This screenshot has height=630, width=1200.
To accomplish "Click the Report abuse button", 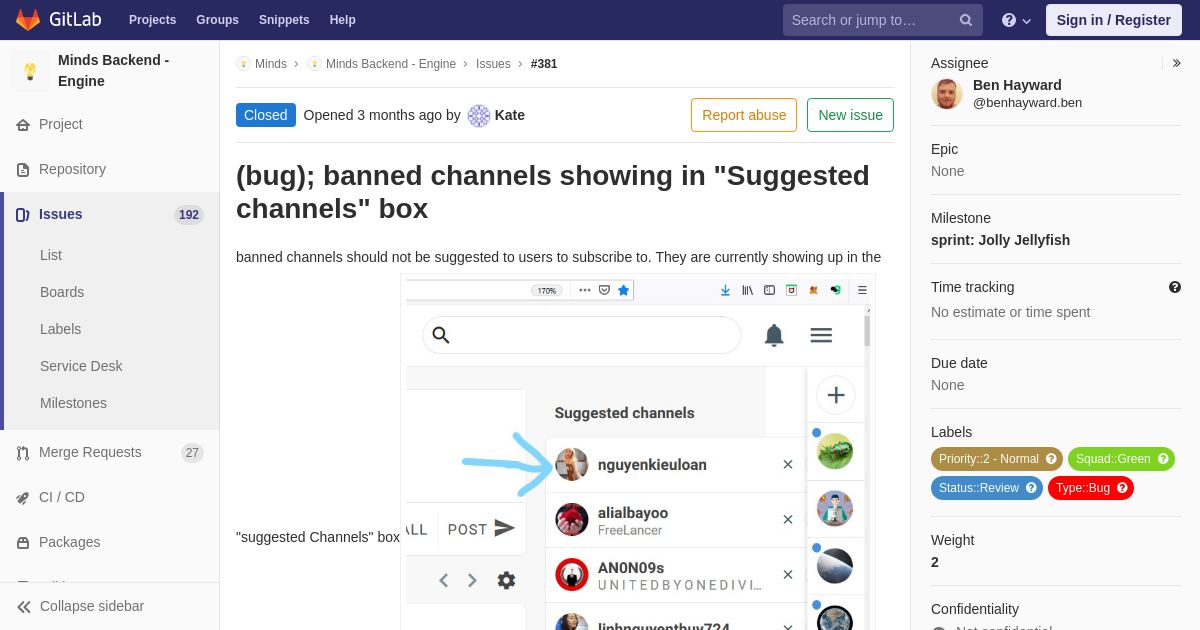I will tap(744, 115).
